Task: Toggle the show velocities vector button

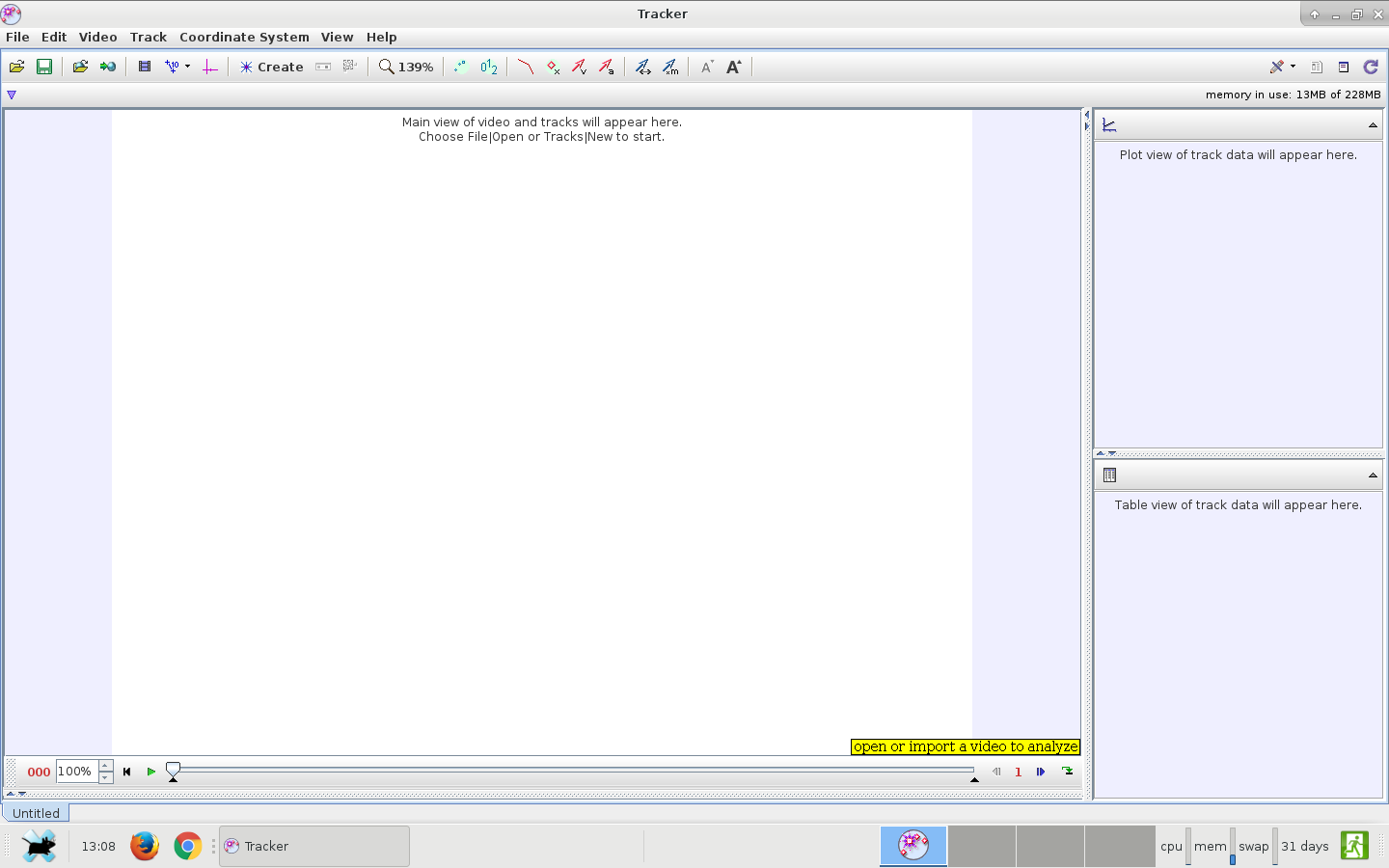Action: (x=579, y=67)
